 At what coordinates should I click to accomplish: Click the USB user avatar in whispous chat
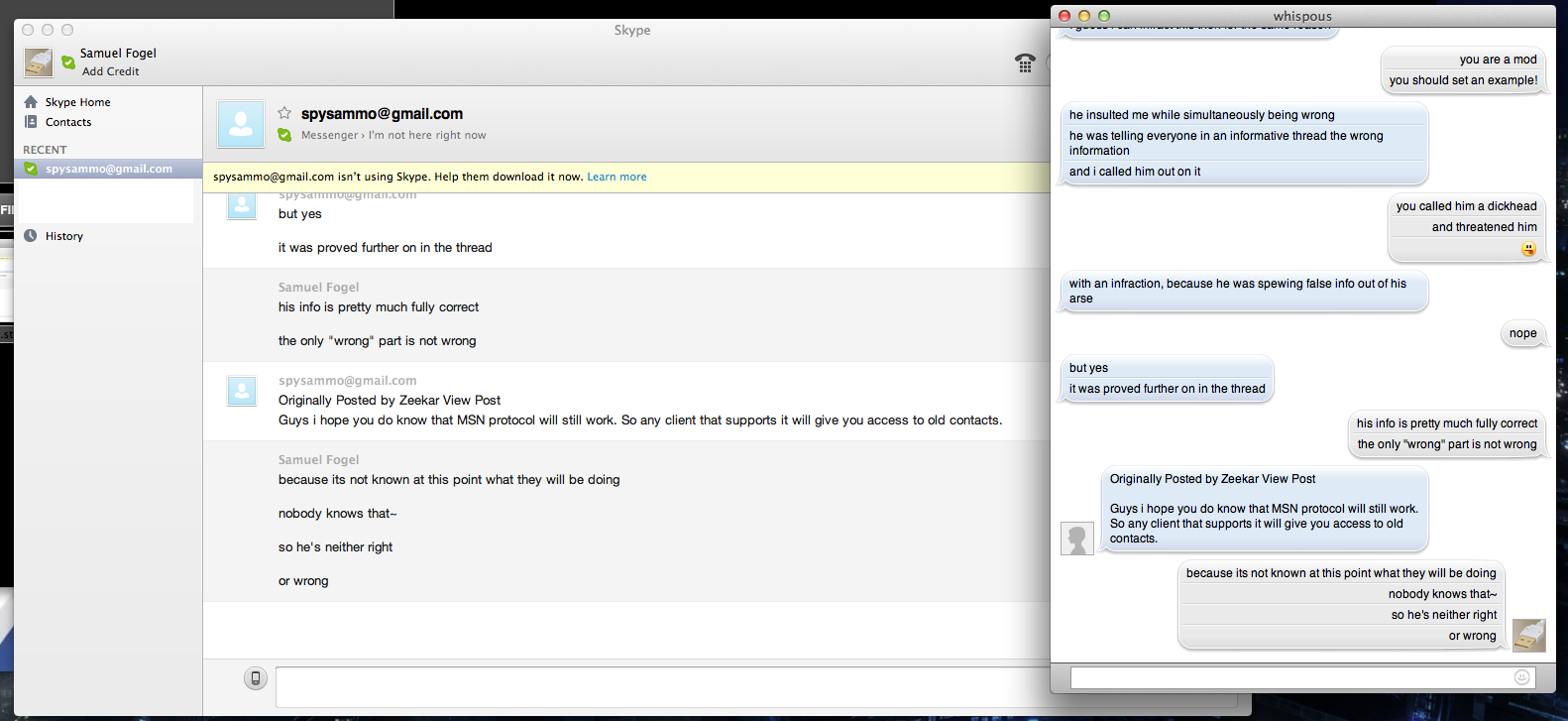tap(1529, 635)
